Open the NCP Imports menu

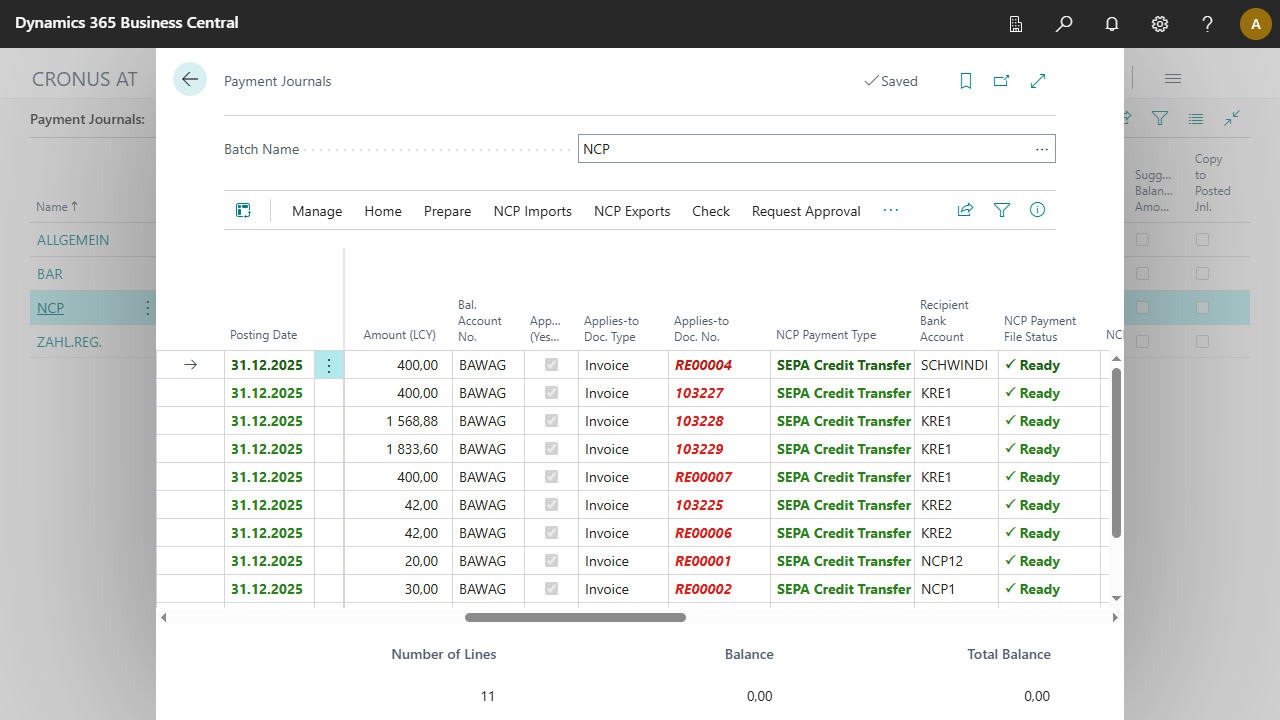[x=533, y=211]
